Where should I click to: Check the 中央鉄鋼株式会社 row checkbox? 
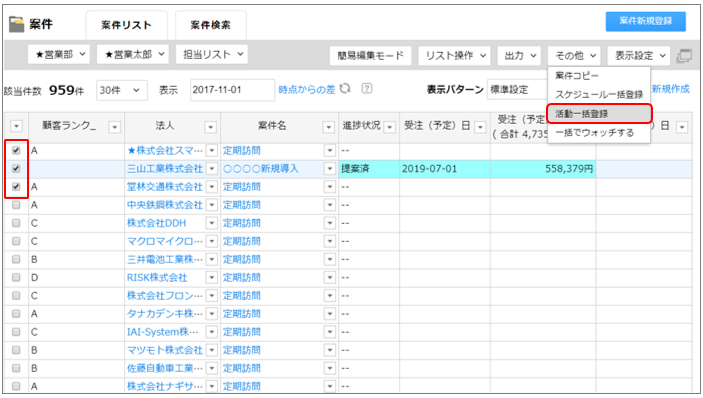click(16, 205)
